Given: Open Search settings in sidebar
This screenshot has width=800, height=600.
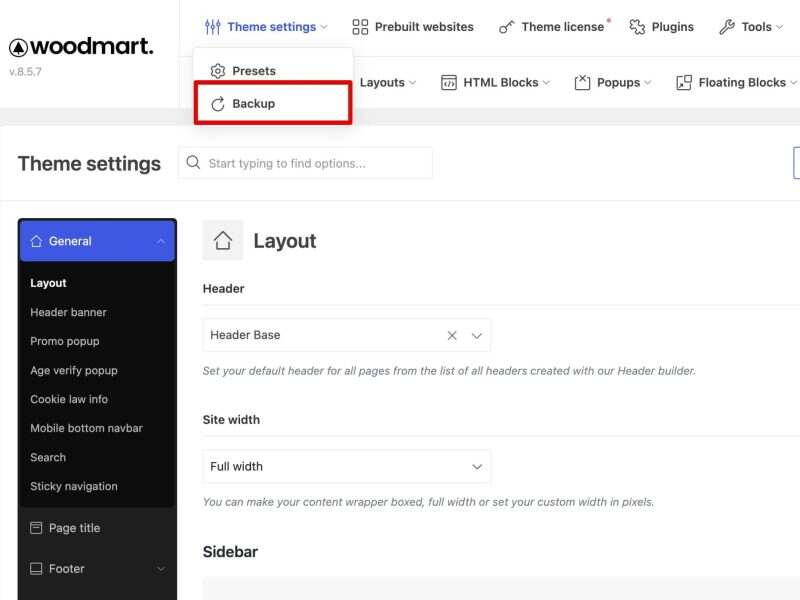Looking at the screenshot, I should [x=48, y=457].
